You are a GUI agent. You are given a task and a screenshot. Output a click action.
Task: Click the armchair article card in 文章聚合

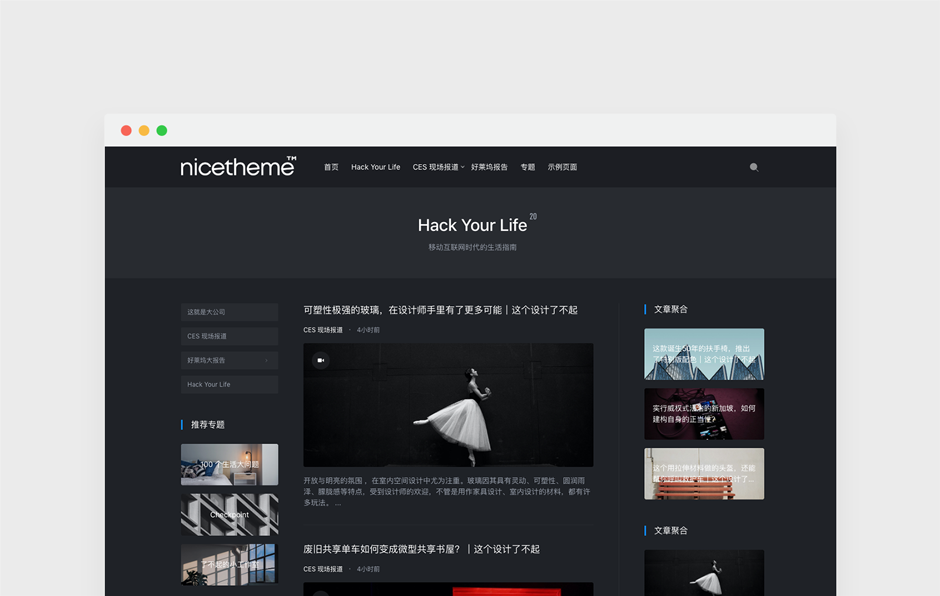[704, 355]
